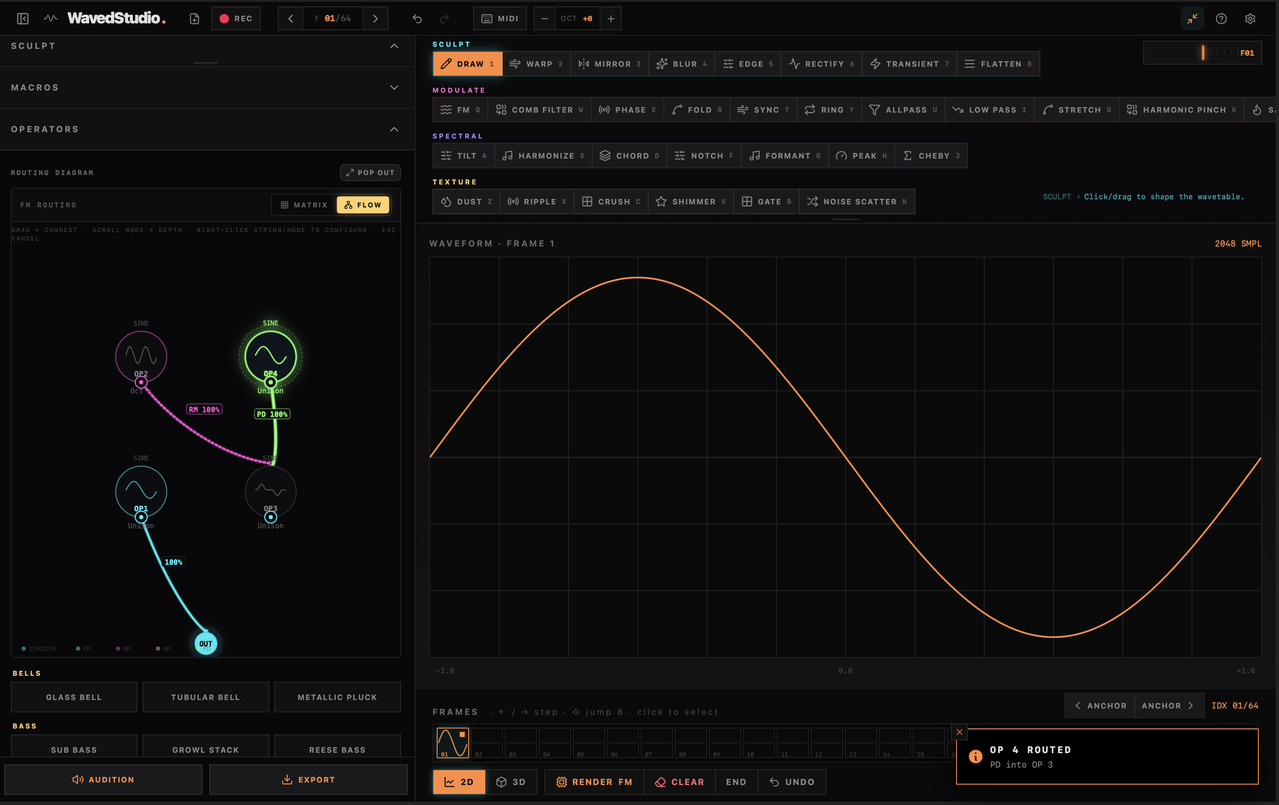
Task: Choose the Stretch tool
Action: 1076,110
